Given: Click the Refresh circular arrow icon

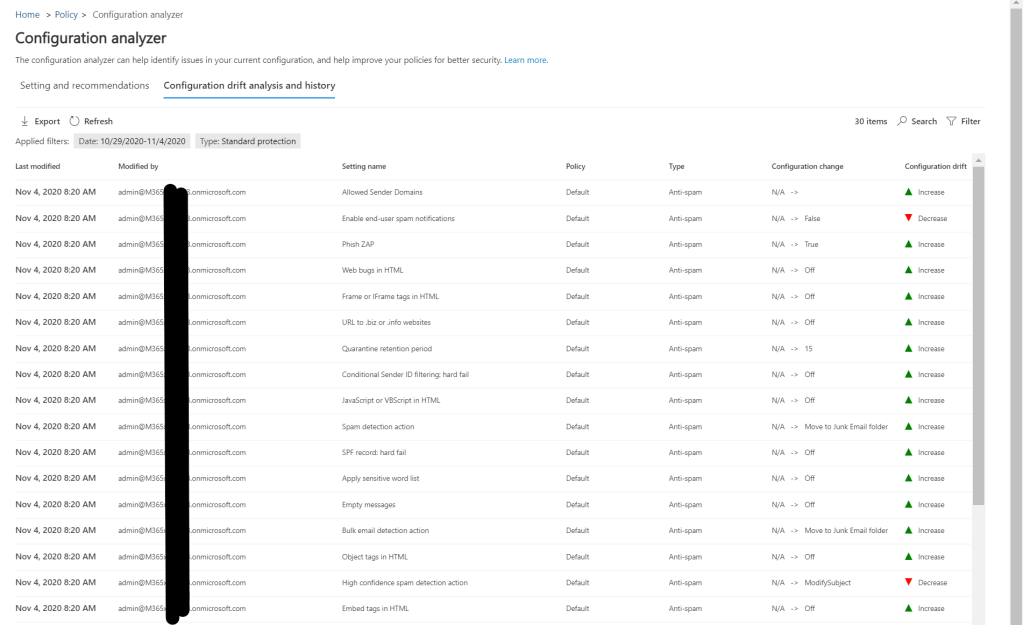Looking at the screenshot, I should pyautogui.click(x=73, y=121).
